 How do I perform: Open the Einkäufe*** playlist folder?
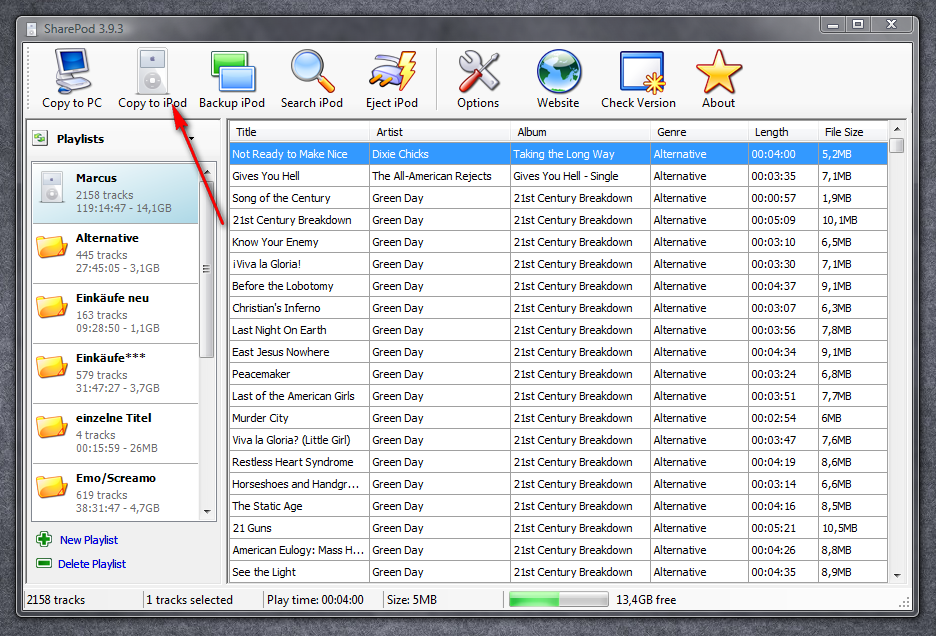(x=115, y=373)
